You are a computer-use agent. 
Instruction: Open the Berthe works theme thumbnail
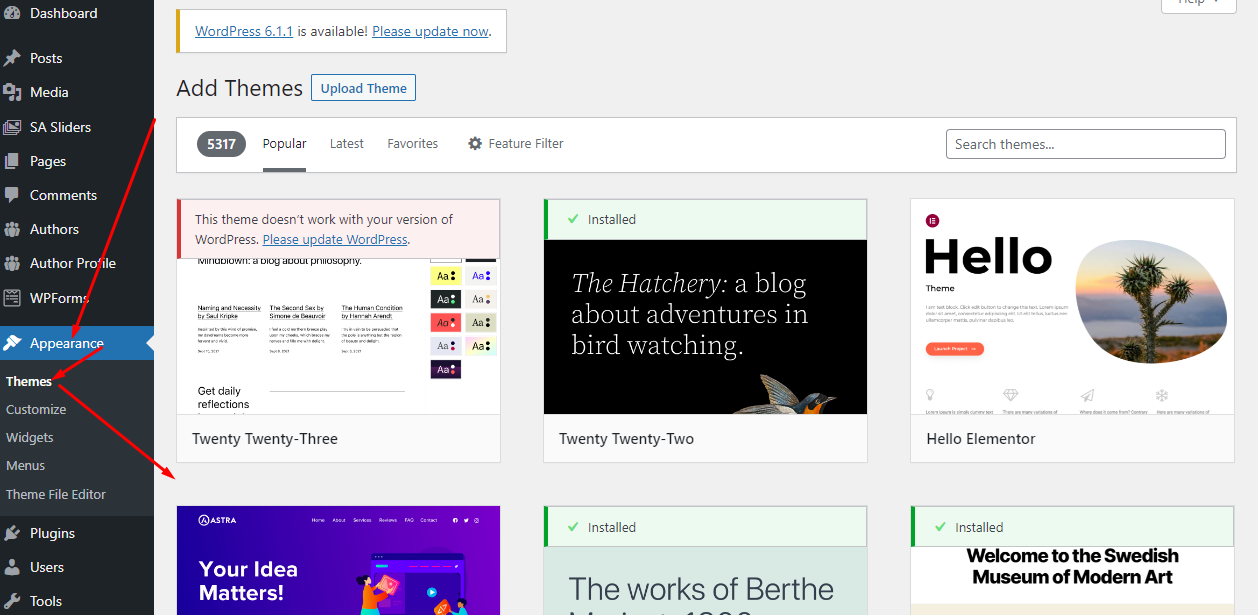(705, 581)
